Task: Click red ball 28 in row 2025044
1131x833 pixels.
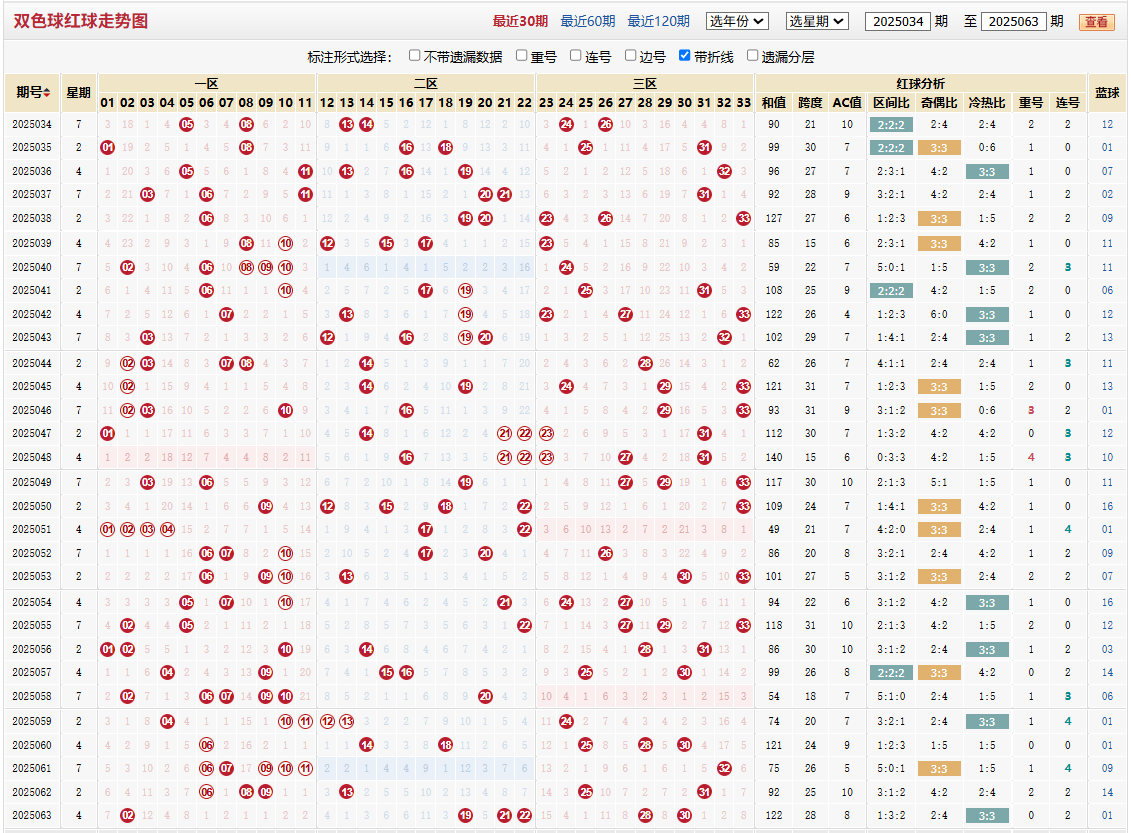Action: 645,363
